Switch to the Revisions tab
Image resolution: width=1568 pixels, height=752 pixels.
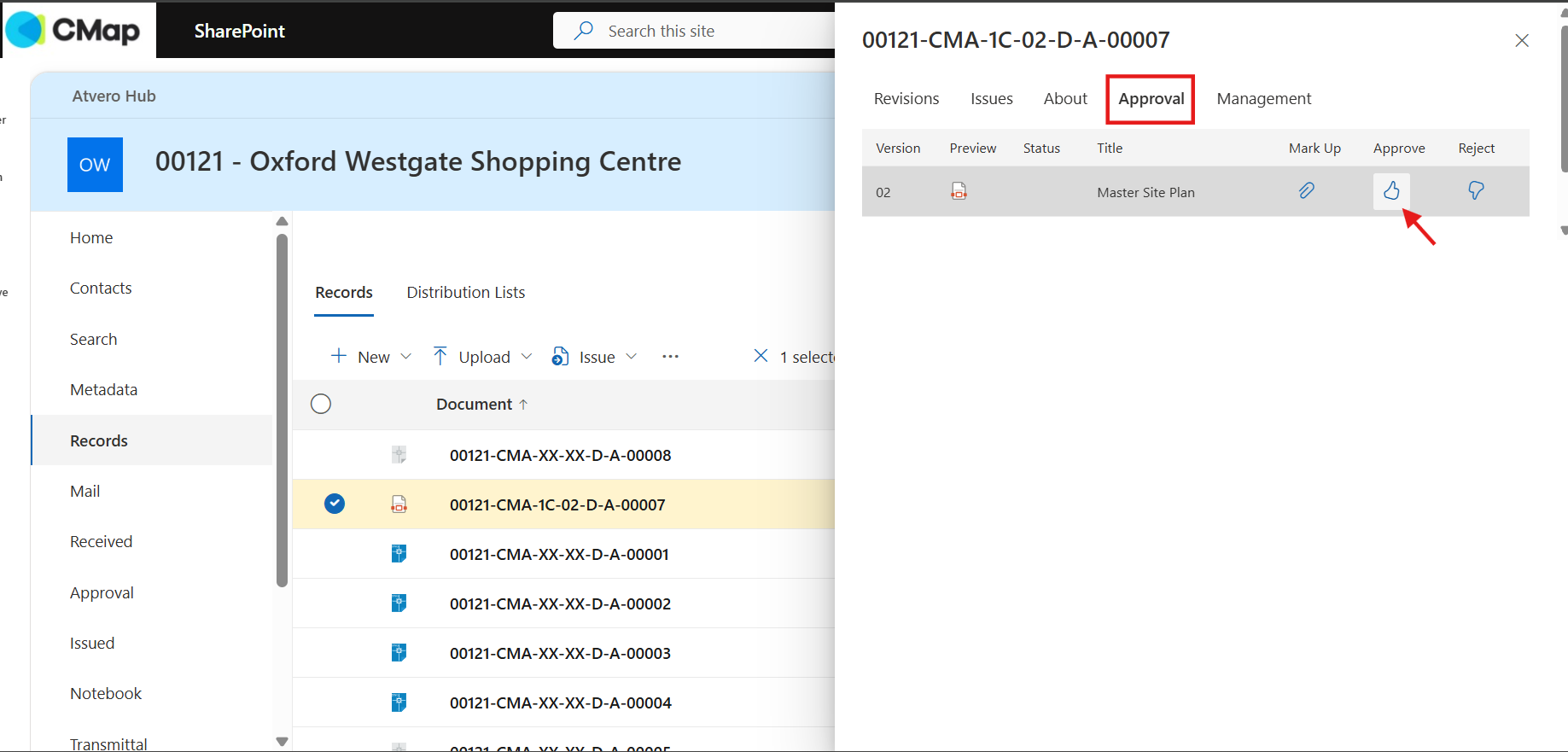906,99
